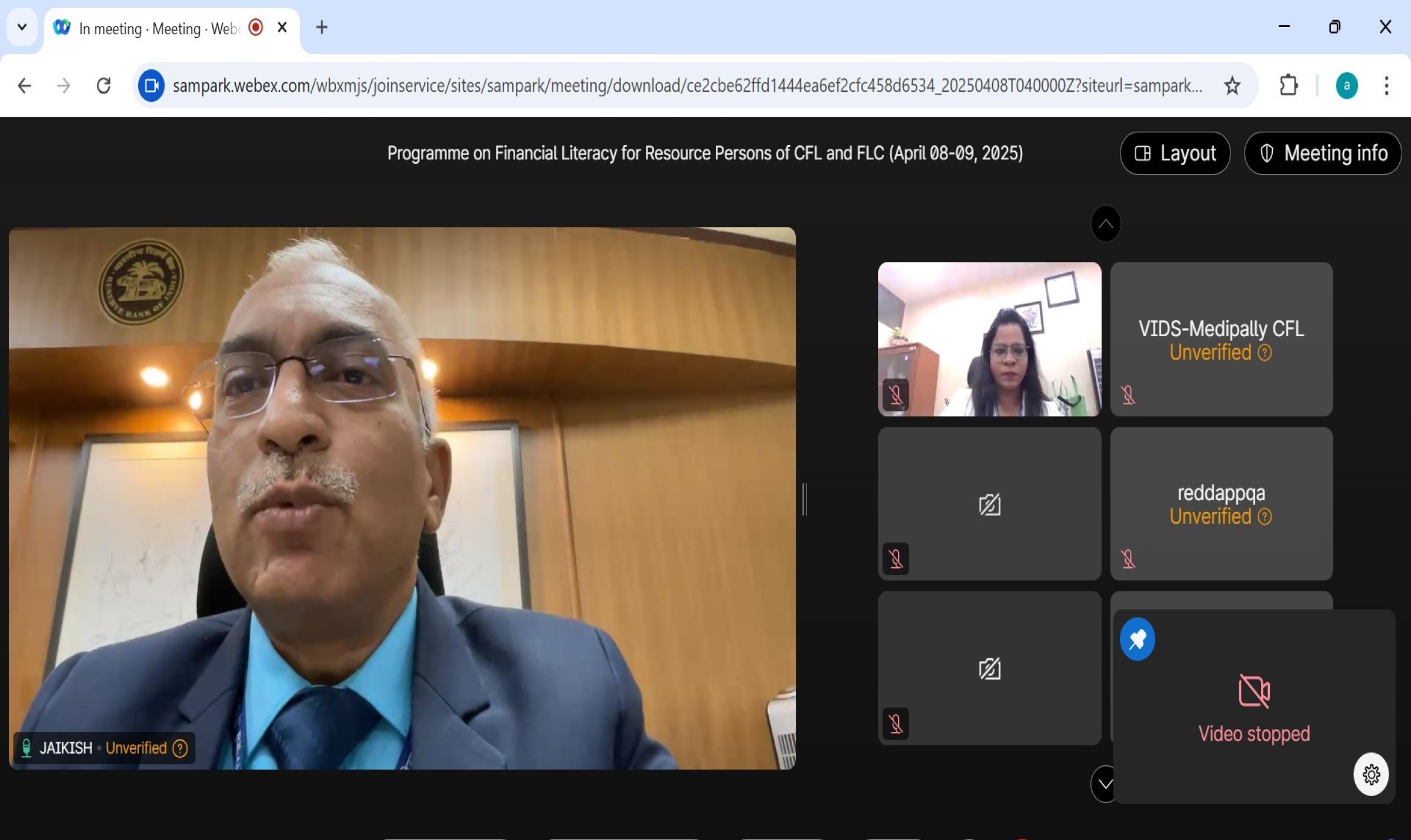Focus the sampark.webex.com address bar
This screenshot has height=840, width=1411.
(x=687, y=86)
